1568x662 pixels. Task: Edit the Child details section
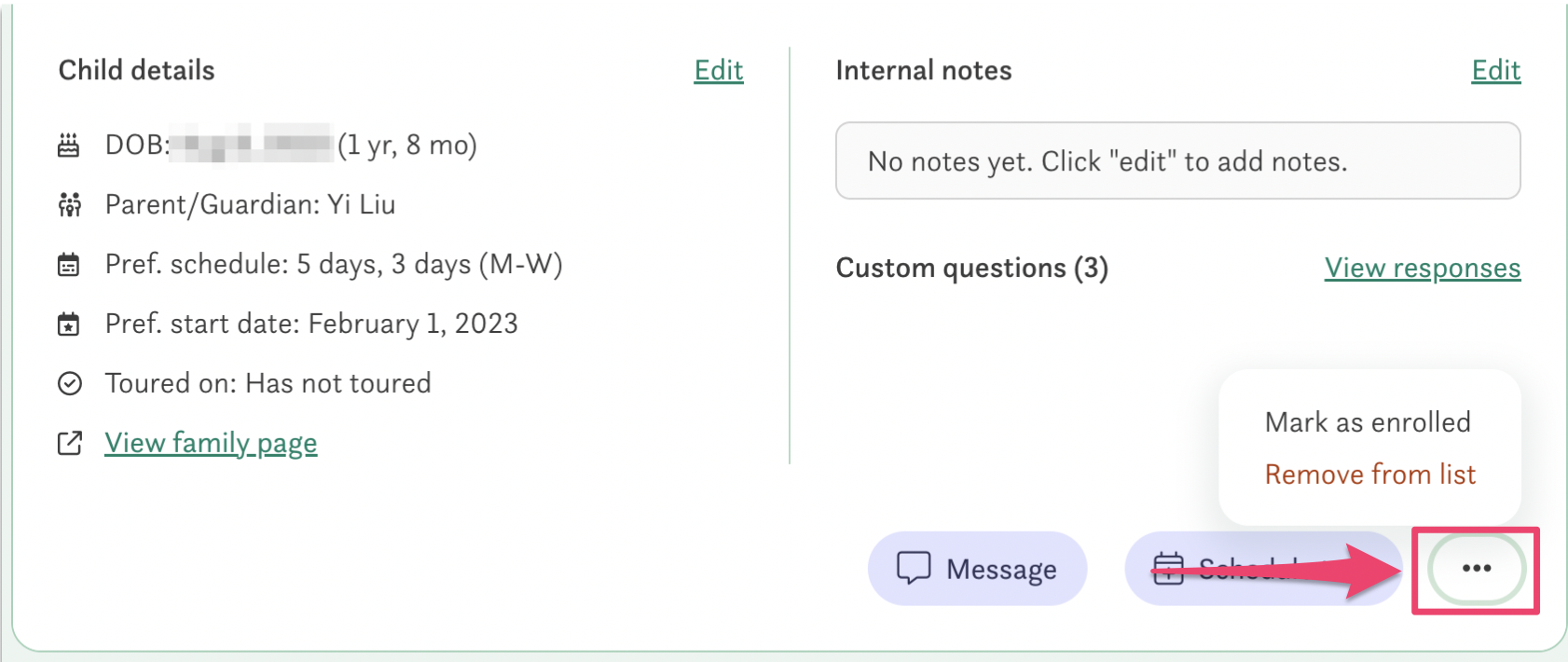(x=719, y=71)
